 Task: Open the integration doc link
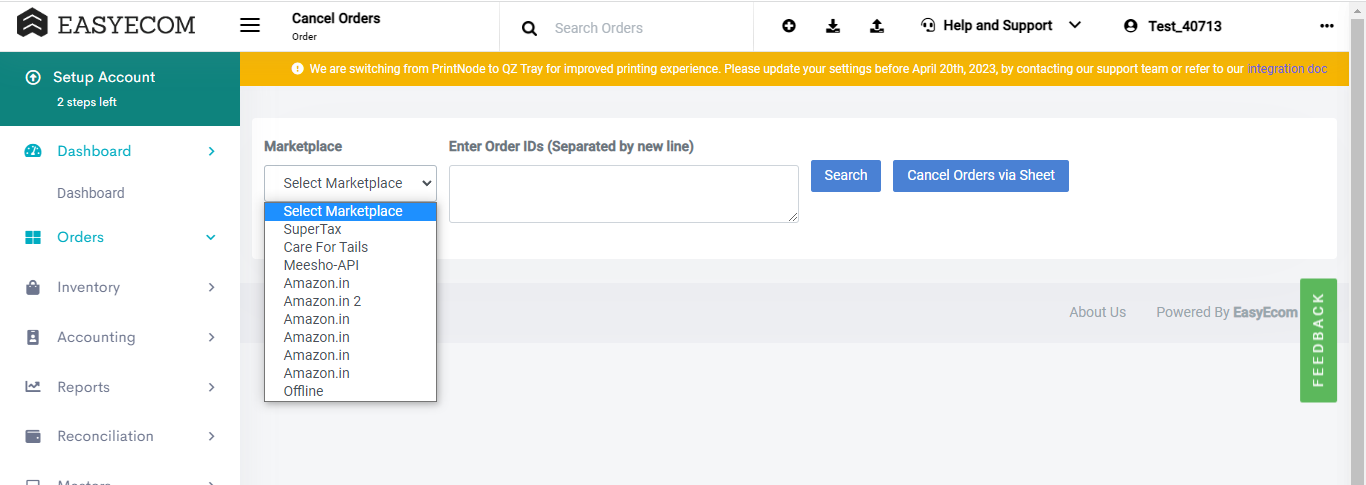pos(1287,69)
